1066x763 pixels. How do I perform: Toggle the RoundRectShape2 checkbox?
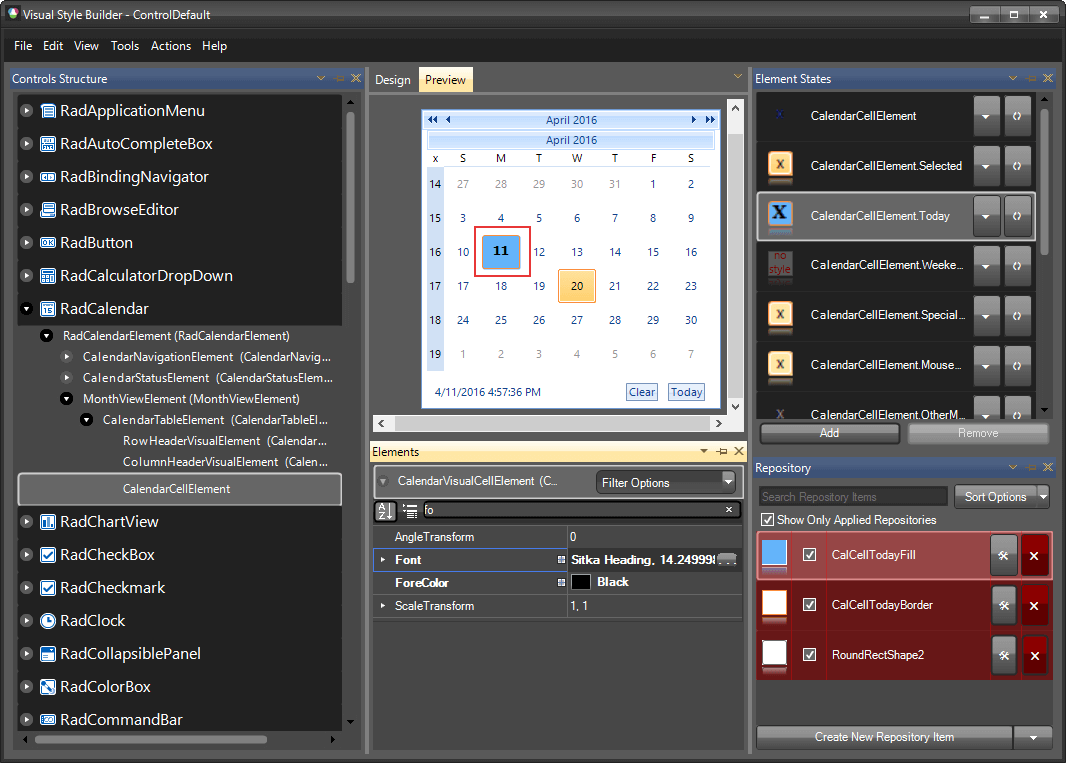[x=809, y=655]
